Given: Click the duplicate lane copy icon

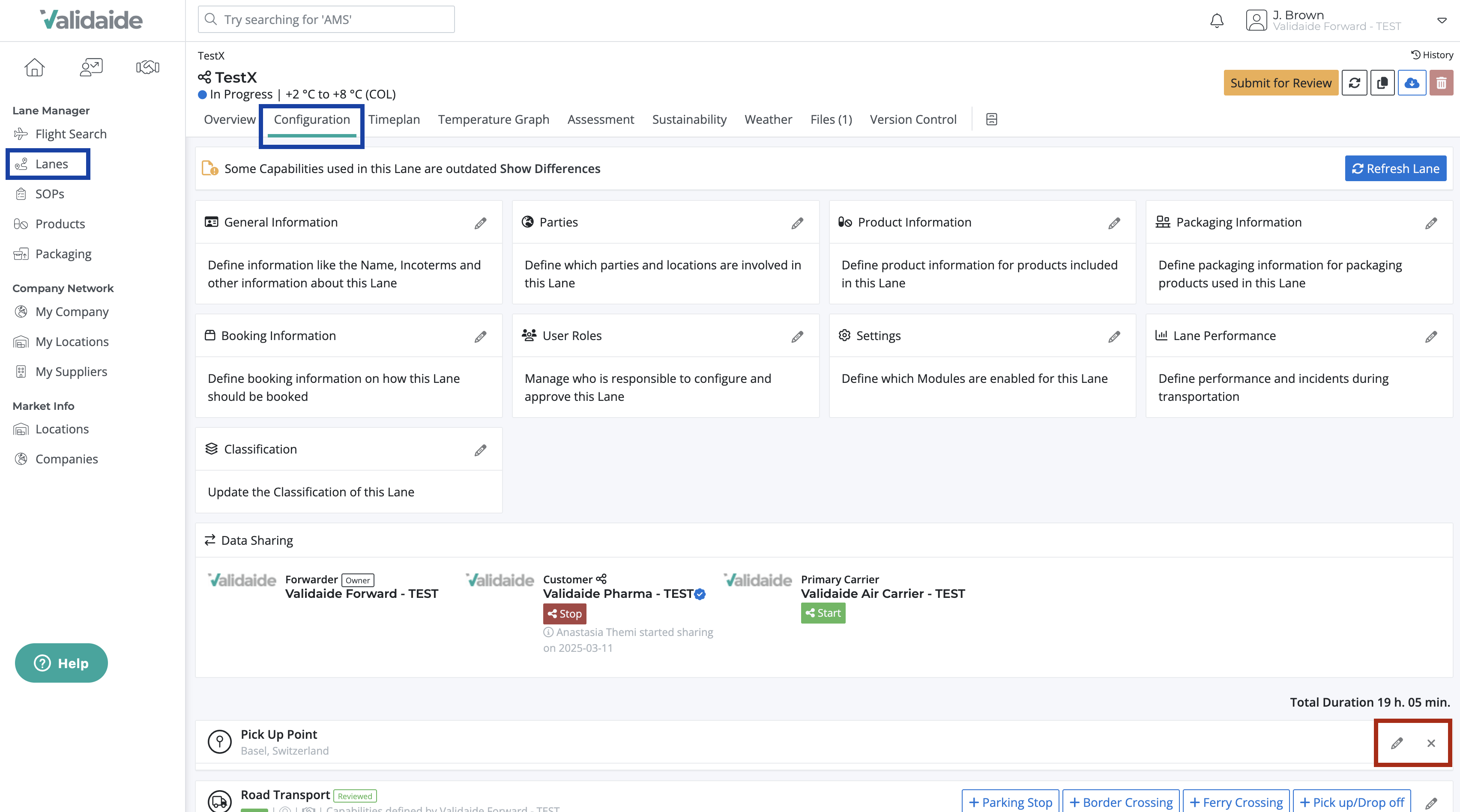Looking at the screenshot, I should tap(1383, 83).
